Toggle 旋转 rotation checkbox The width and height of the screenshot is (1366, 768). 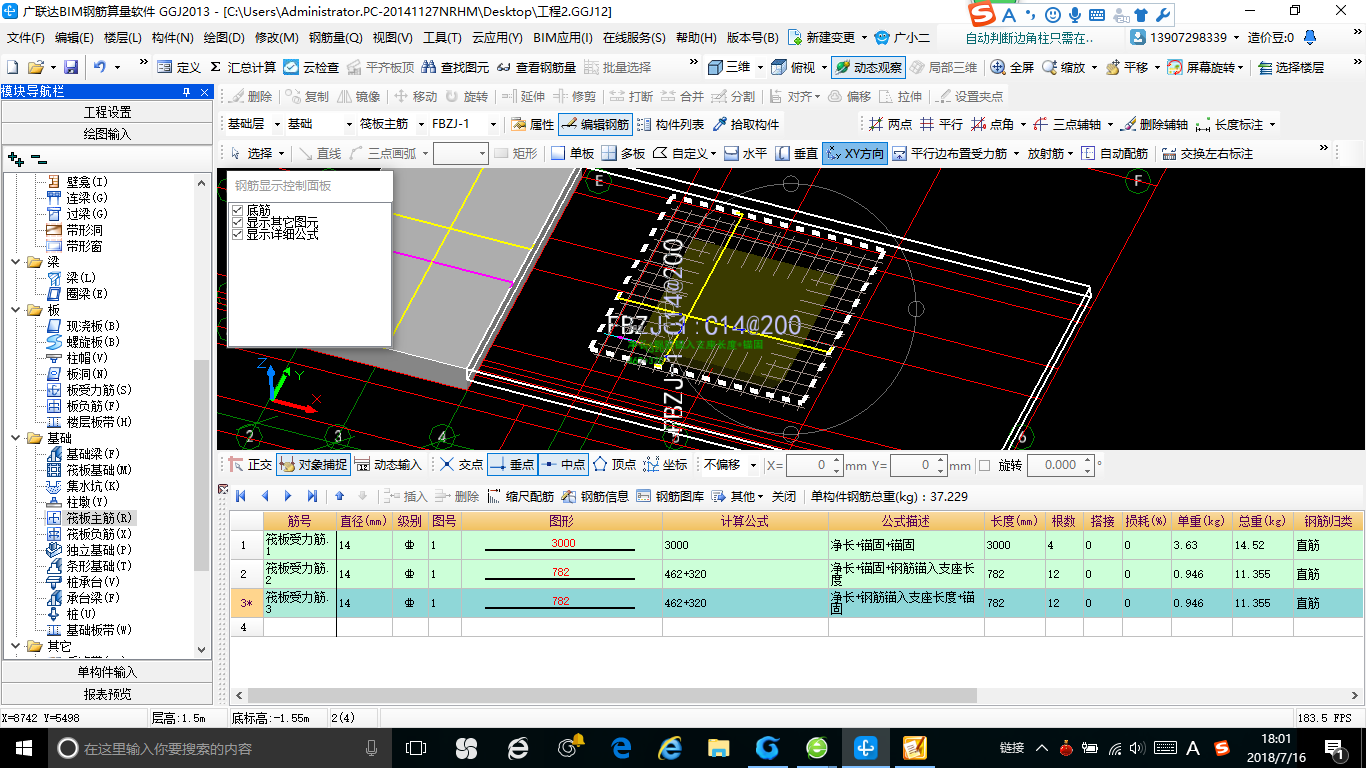coord(984,466)
